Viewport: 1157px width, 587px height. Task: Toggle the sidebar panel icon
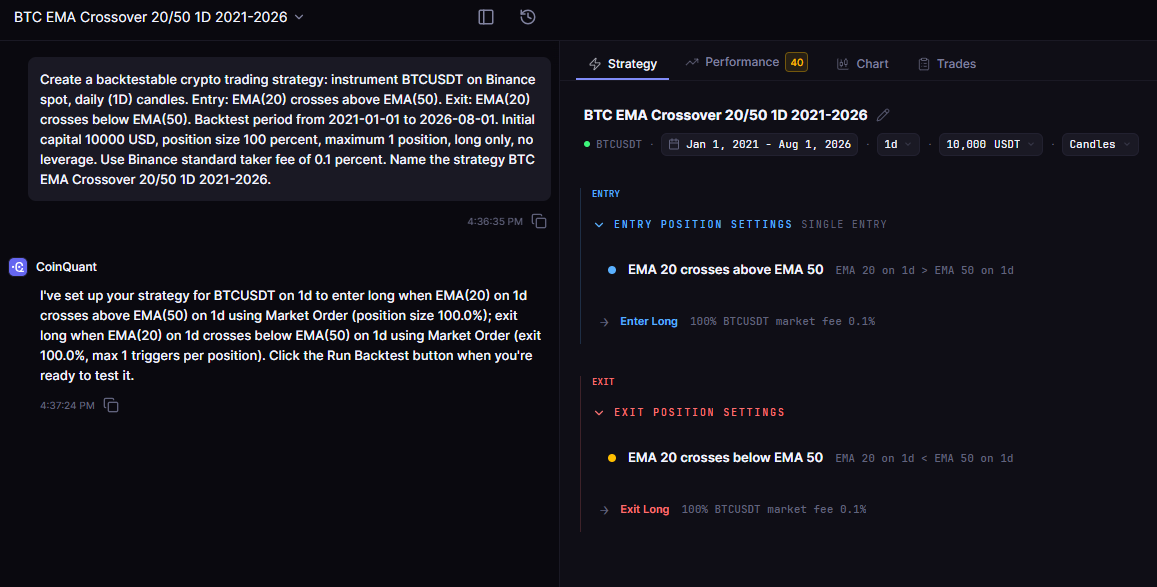[486, 17]
